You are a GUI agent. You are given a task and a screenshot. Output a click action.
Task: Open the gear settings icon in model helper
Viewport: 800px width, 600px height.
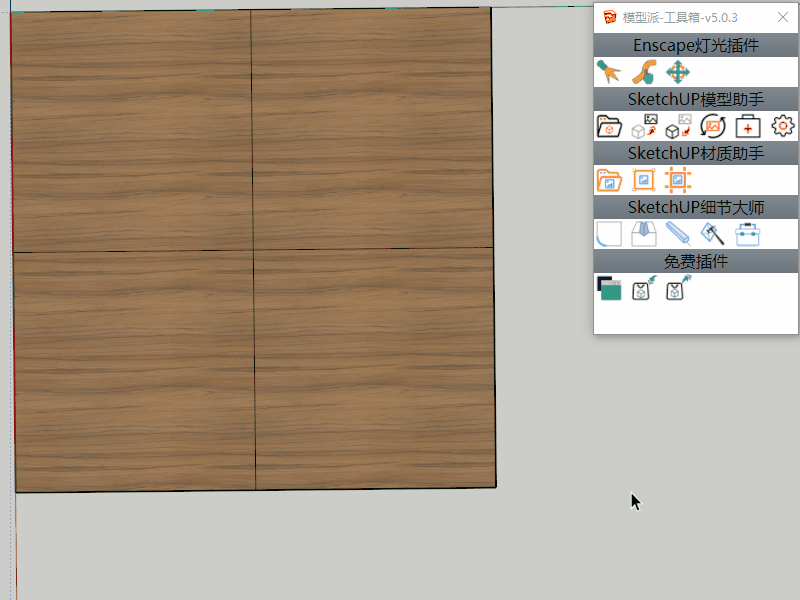coord(783,126)
